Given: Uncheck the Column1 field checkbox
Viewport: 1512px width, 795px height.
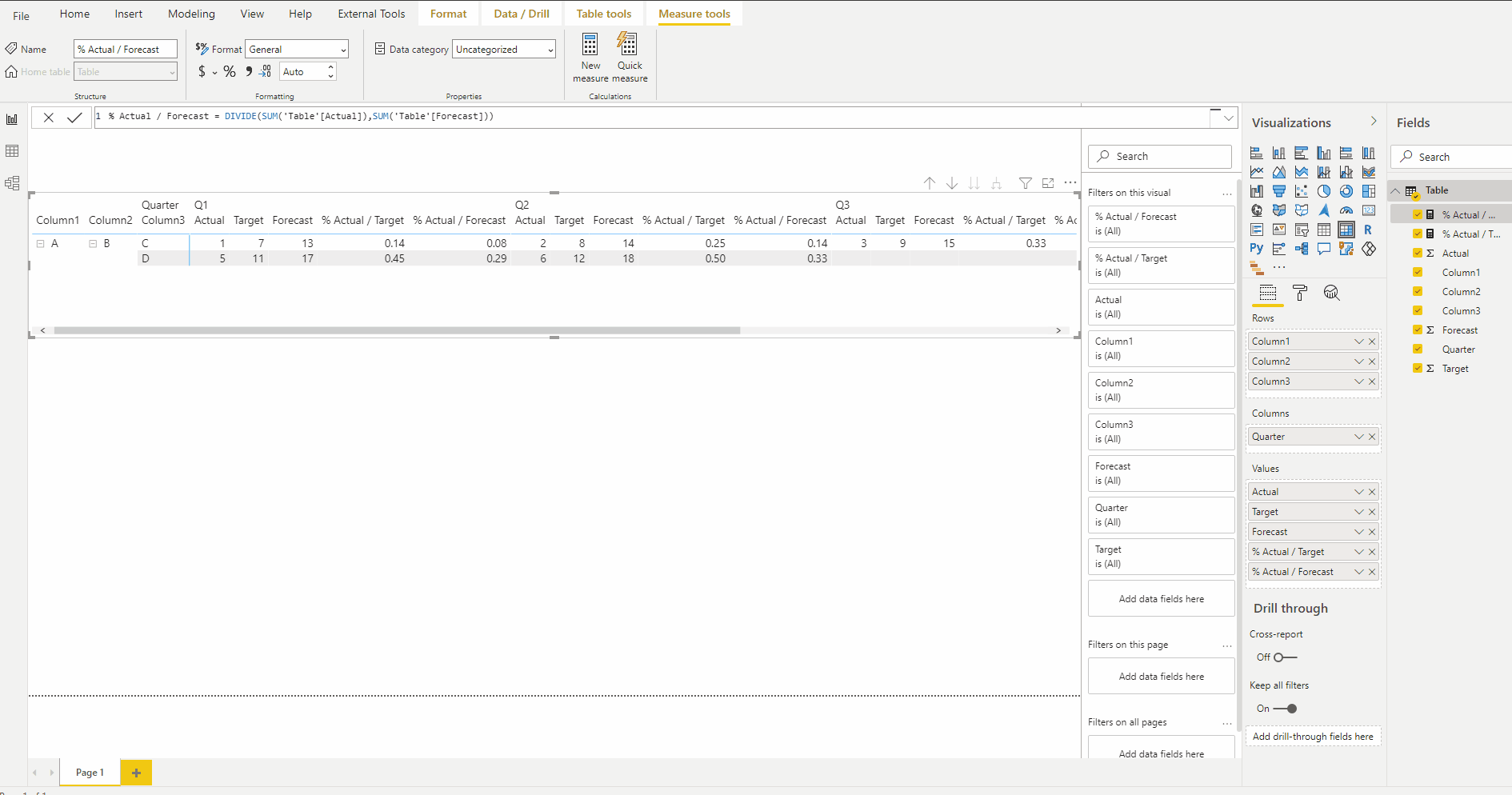Looking at the screenshot, I should point(1418,272).
